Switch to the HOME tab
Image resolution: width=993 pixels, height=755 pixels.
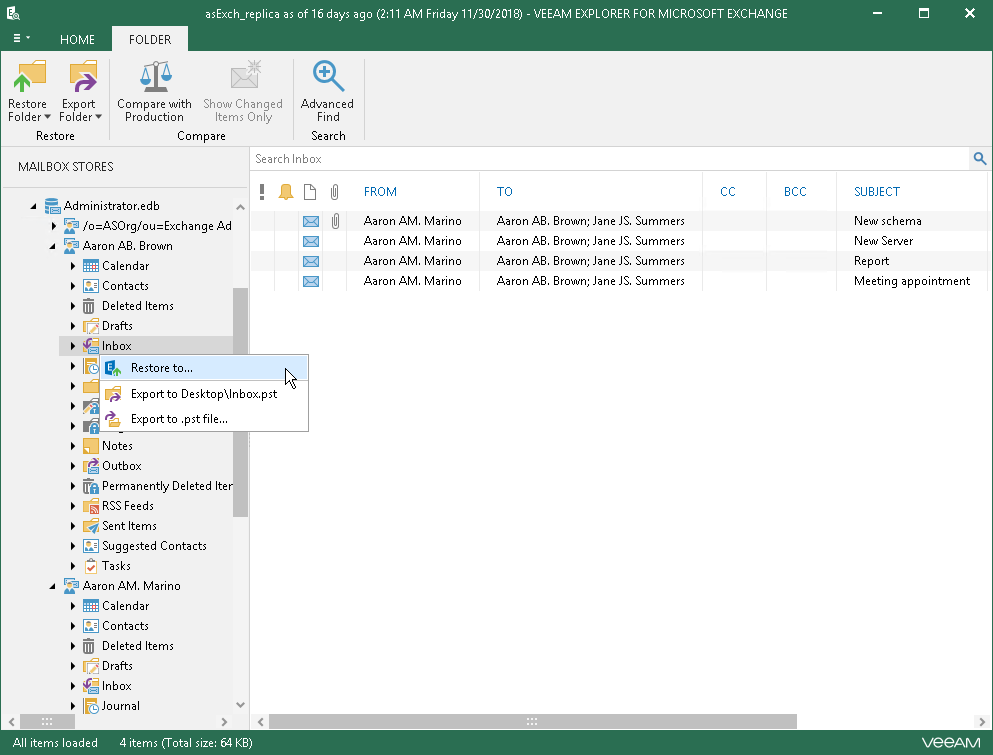click(x=77, y=39)
